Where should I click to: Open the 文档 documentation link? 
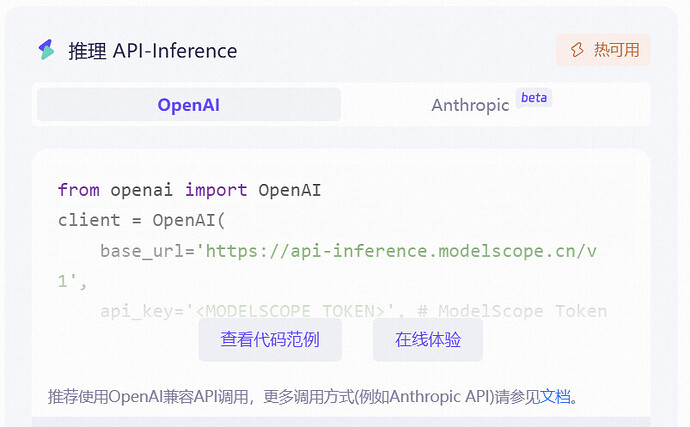[x=555, y=397]
